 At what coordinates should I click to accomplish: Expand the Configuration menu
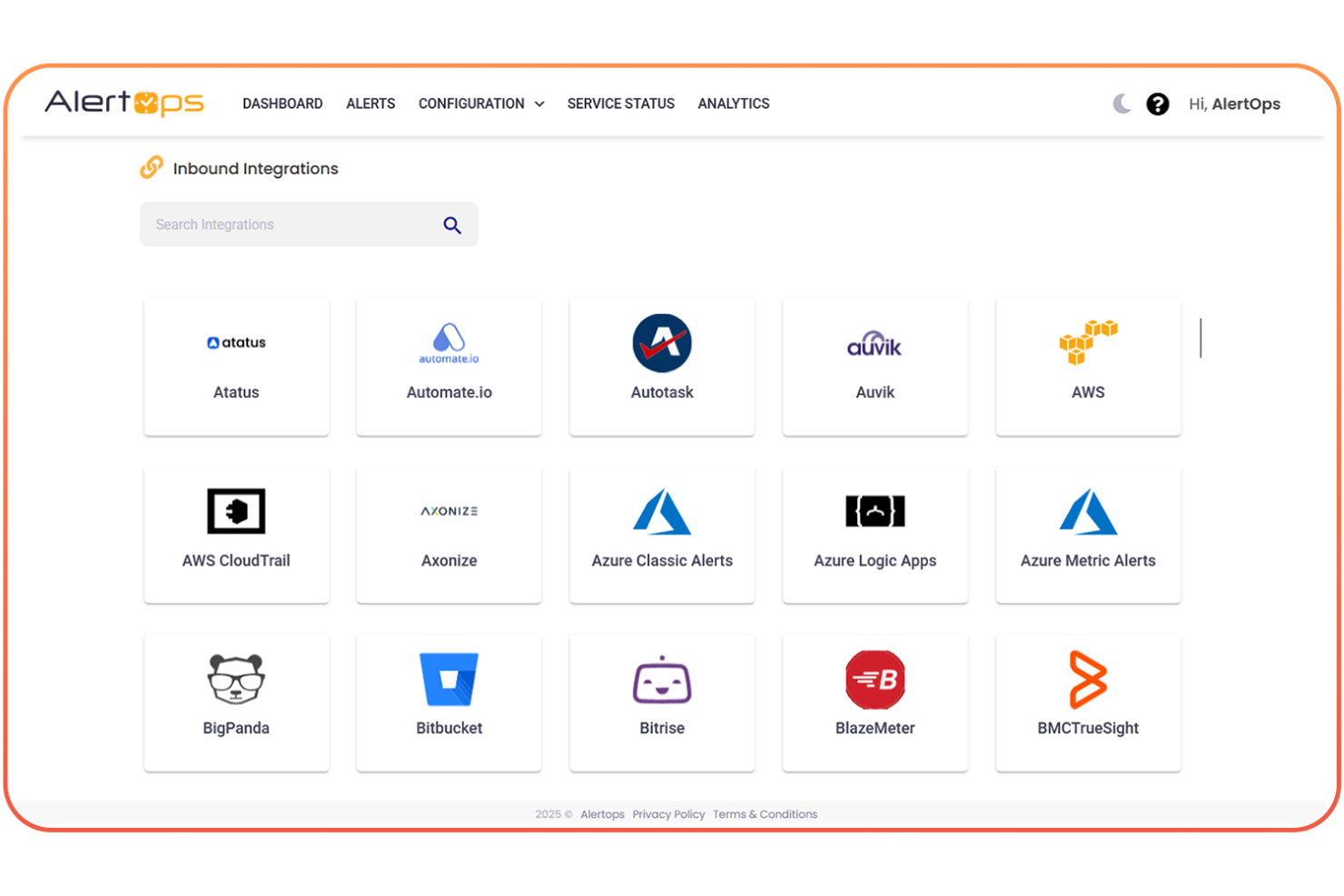pos(481,103)
